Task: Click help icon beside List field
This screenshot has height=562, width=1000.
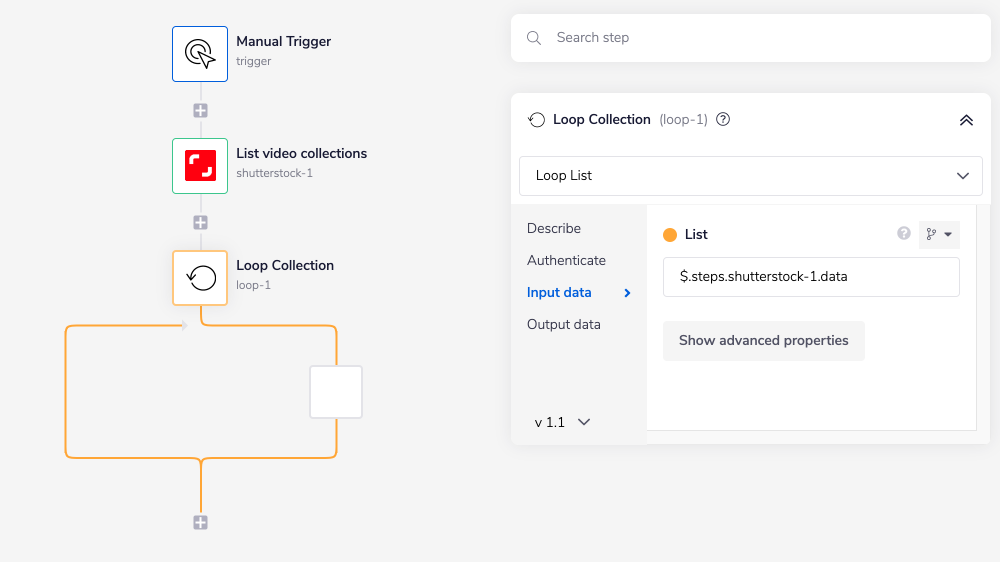Action: coord(904,234)
